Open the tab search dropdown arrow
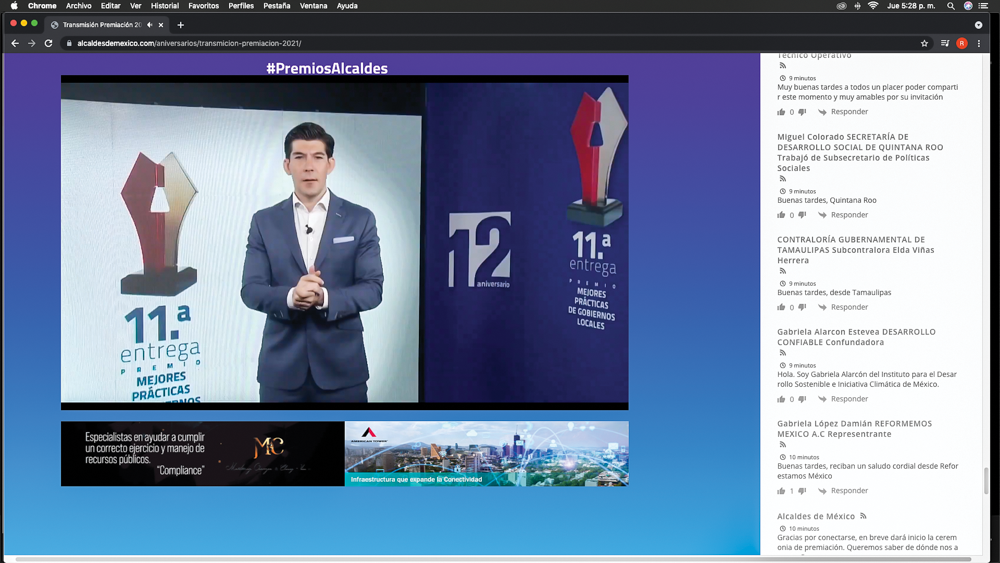This screenshot has width=1000, height=563. click(x=978, y=25)
